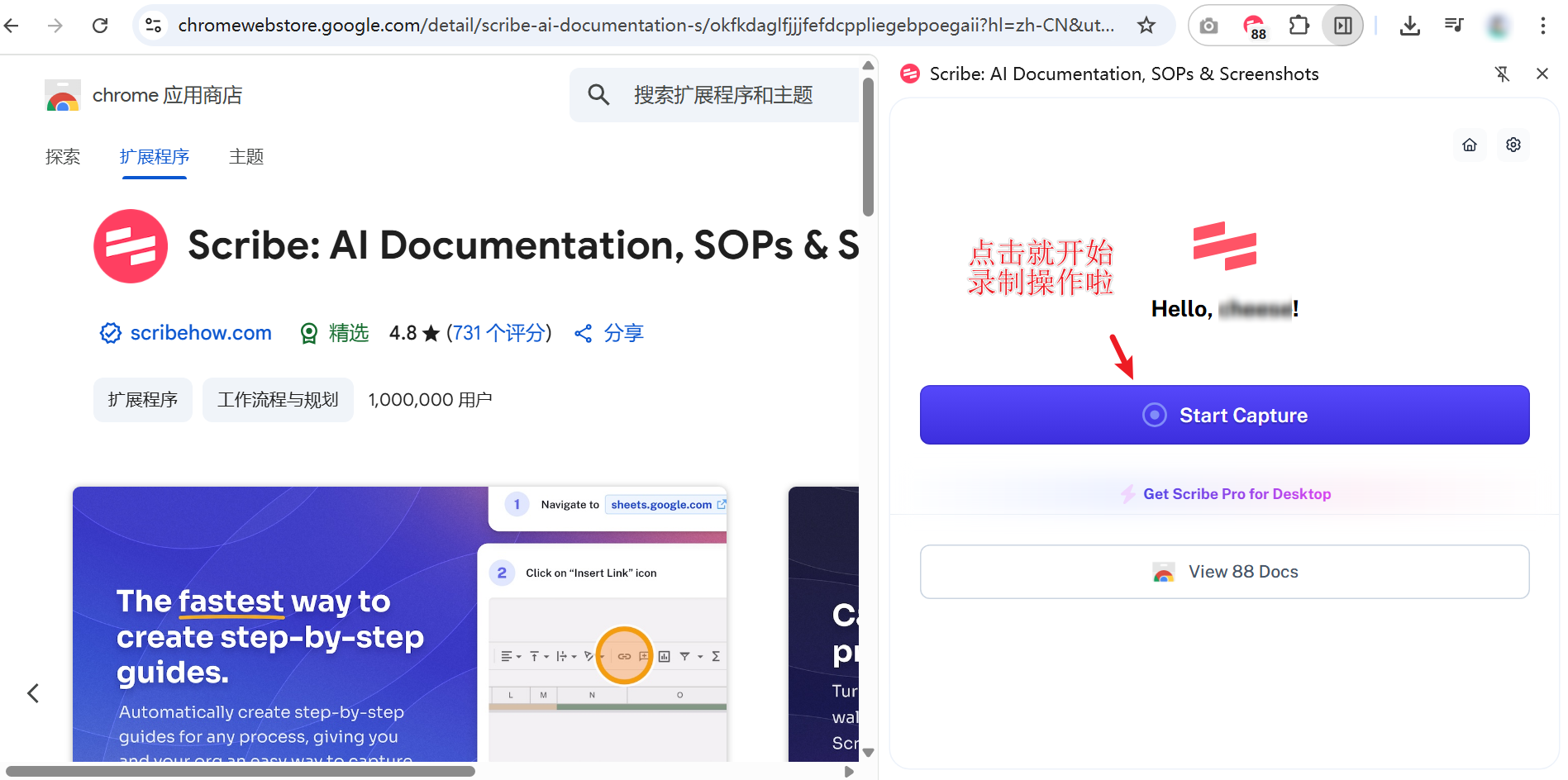
Task: Switch to the 探索 tab
Action: point(63,156)
